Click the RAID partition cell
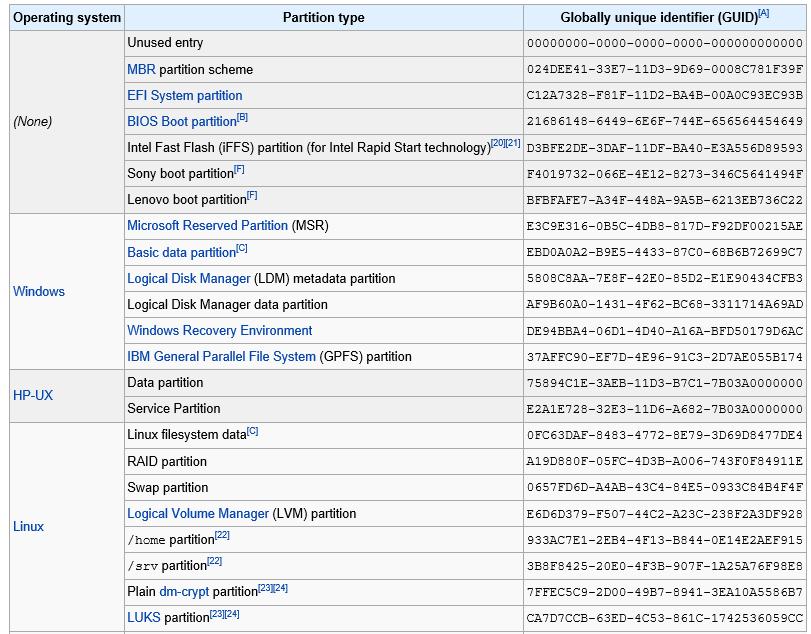This screenshot has width=811, height=634. 324,461
